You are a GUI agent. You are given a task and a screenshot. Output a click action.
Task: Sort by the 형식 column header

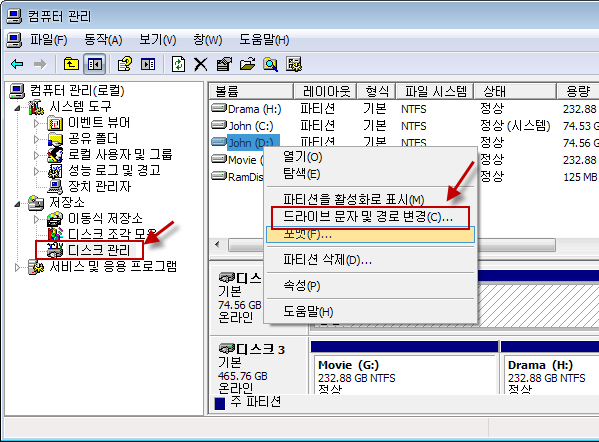376,91
